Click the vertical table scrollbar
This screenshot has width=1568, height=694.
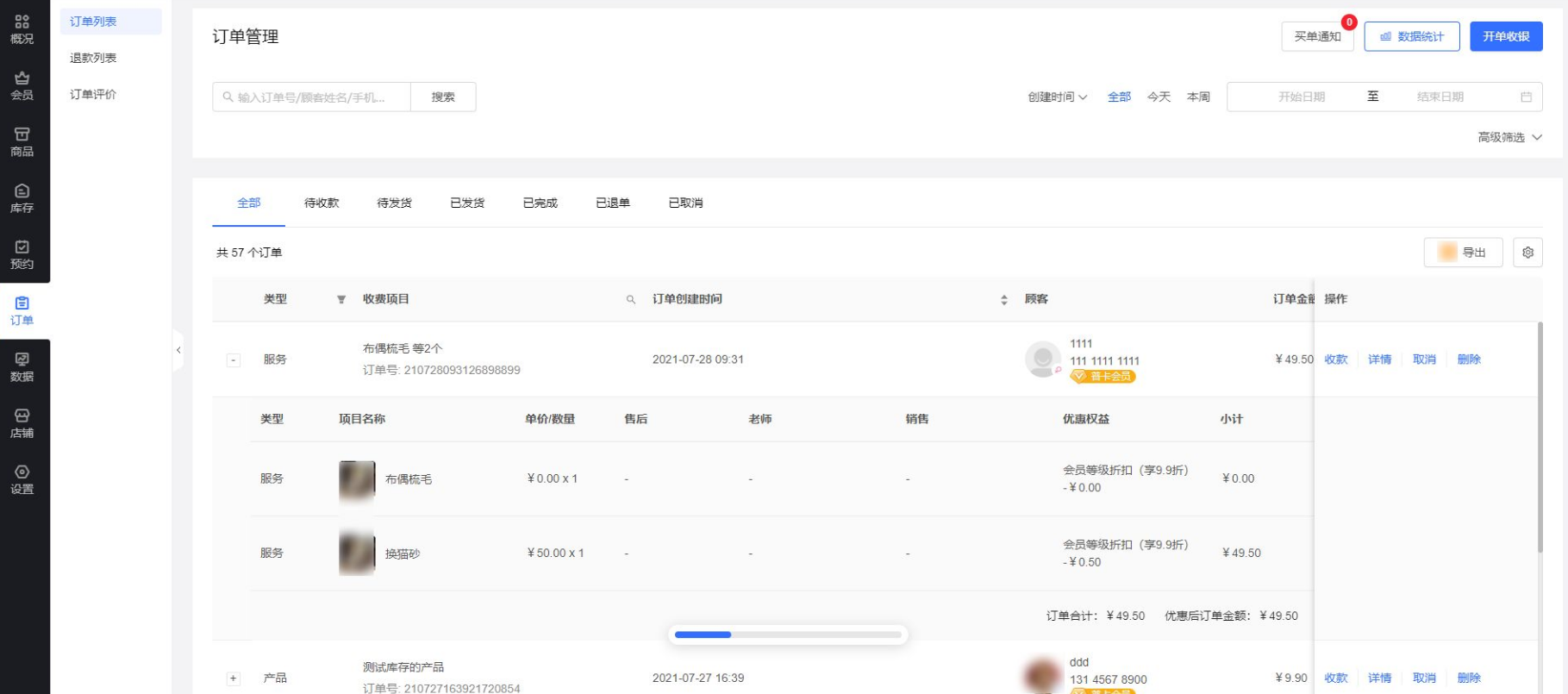1540,437
